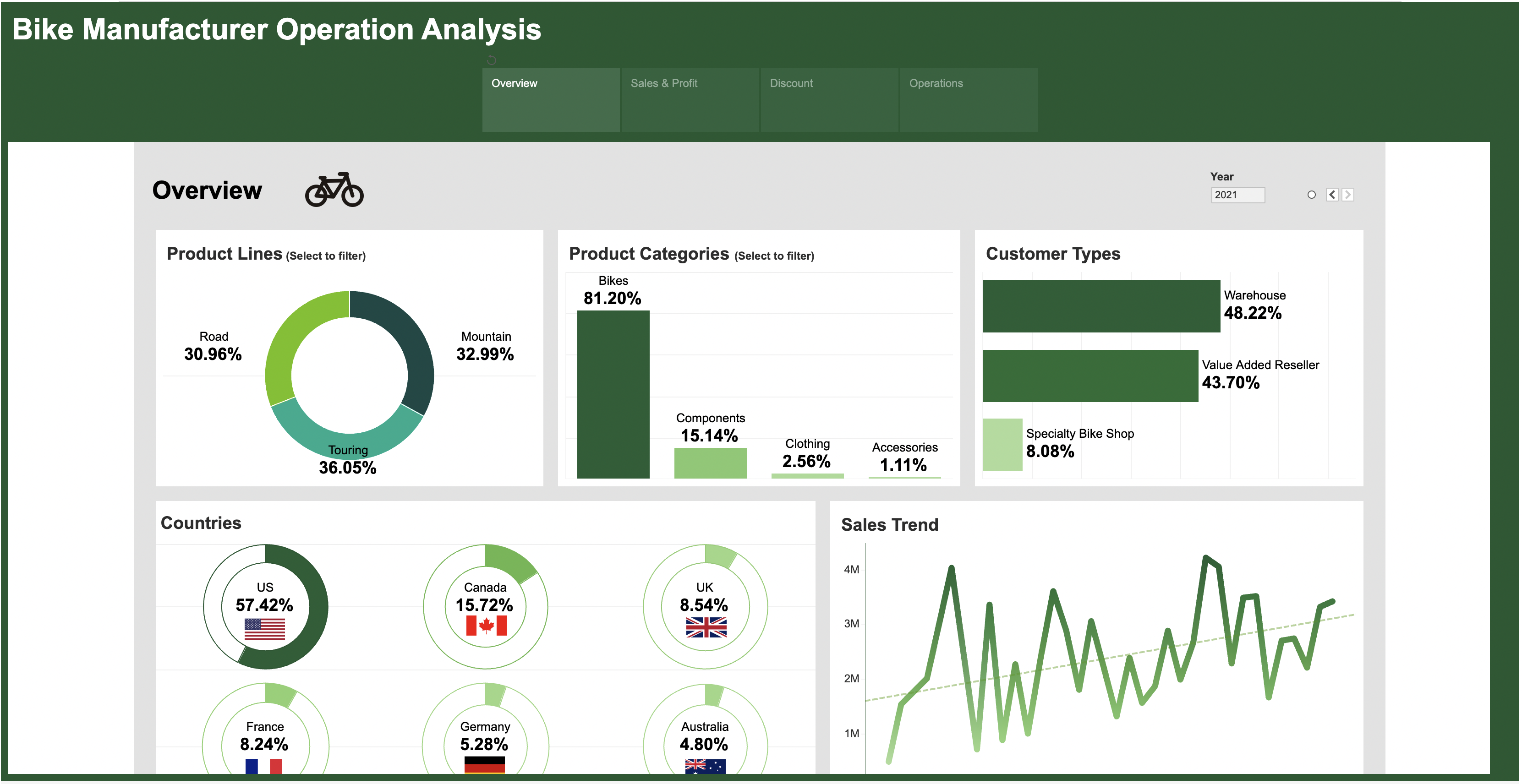Click the "1M" axis label in Sales Trend
The width and height of the screenshot is (1522, 784).
851,734
